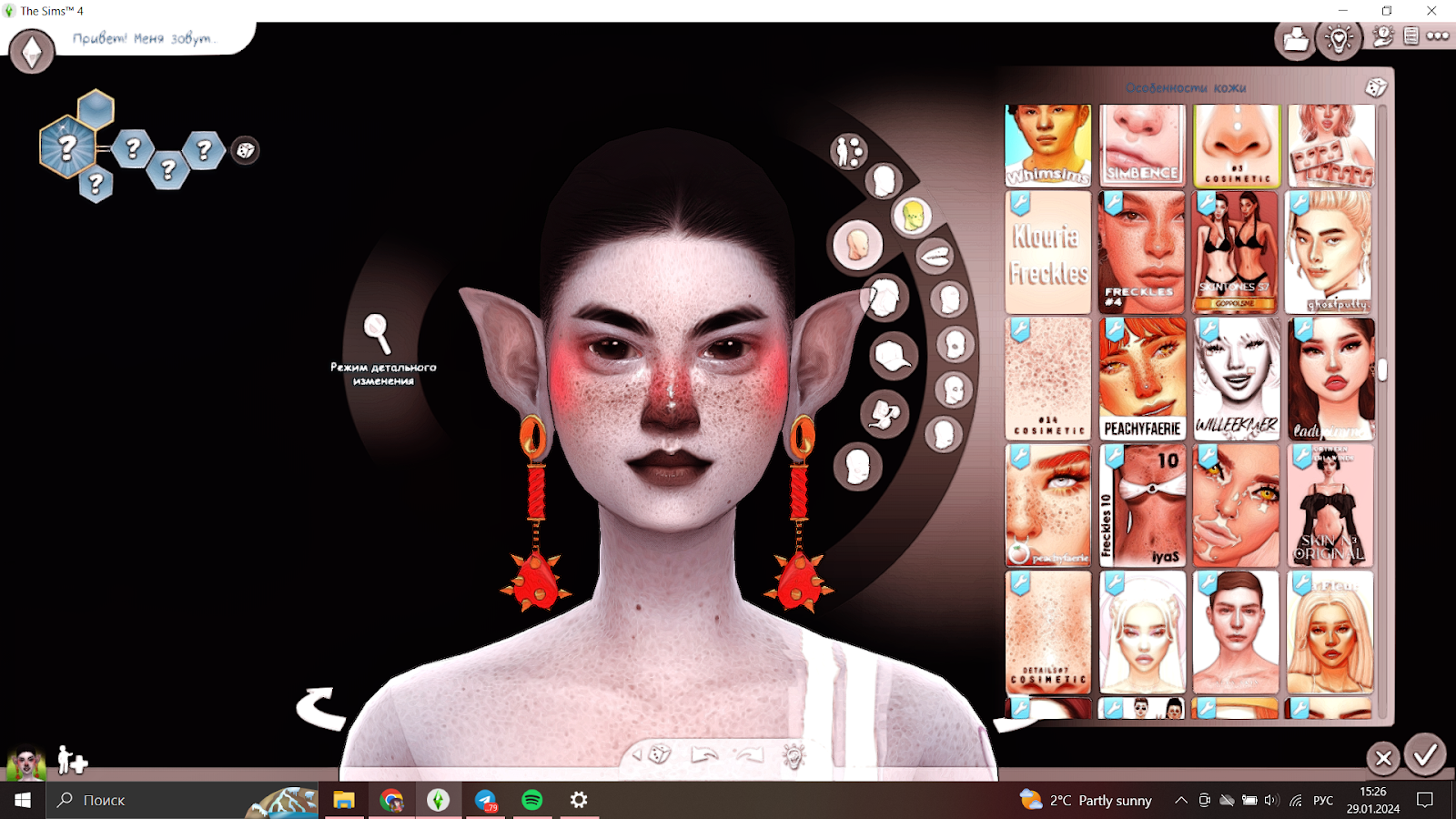1456x819 pixels.
Task: Confirm Sim with the checkmark button
Action: tap(1425, 754)
